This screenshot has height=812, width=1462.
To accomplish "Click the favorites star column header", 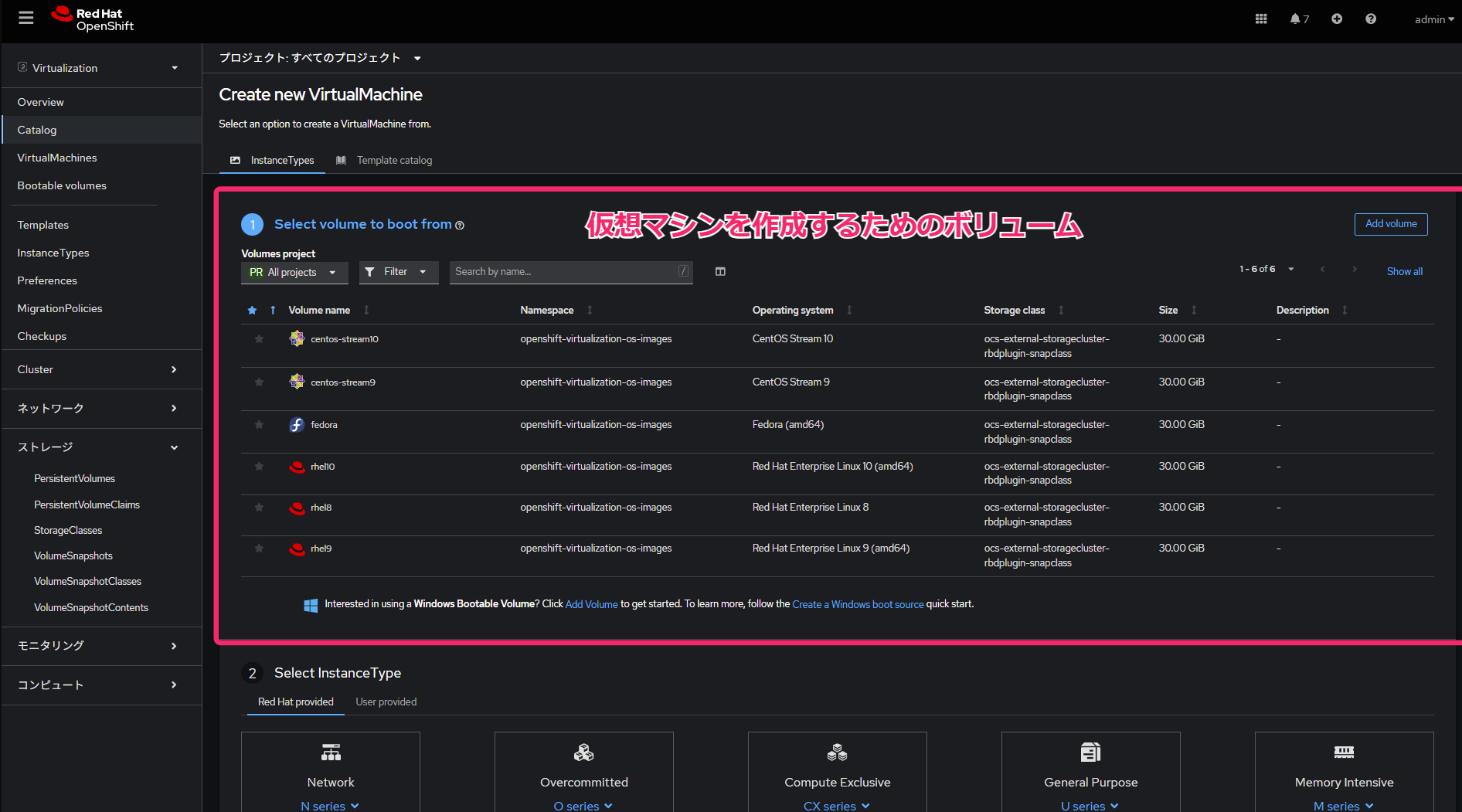I will (252, 310).
